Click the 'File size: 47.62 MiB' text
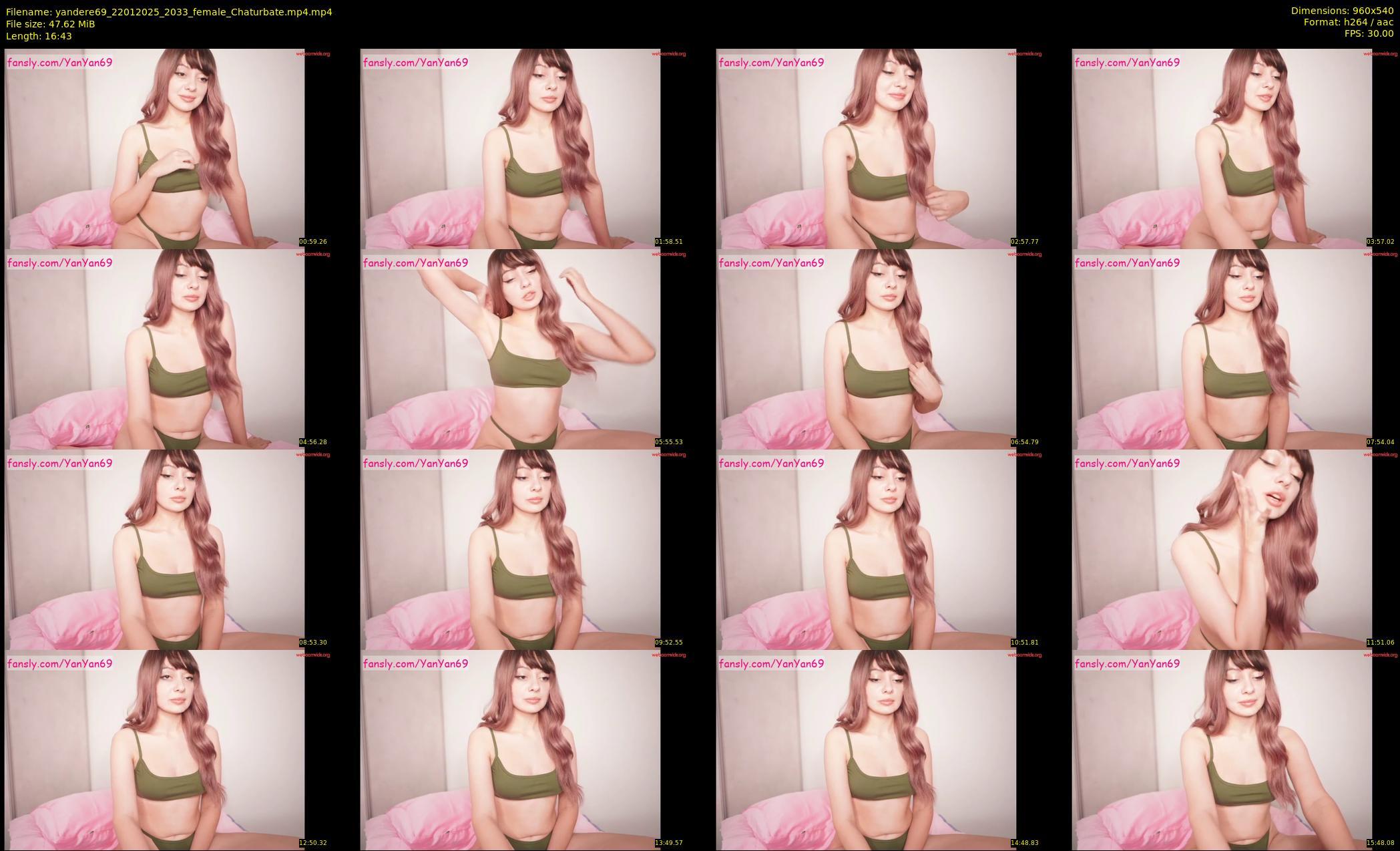Viewport: 1400px width, 851px height. click(50, 24)
